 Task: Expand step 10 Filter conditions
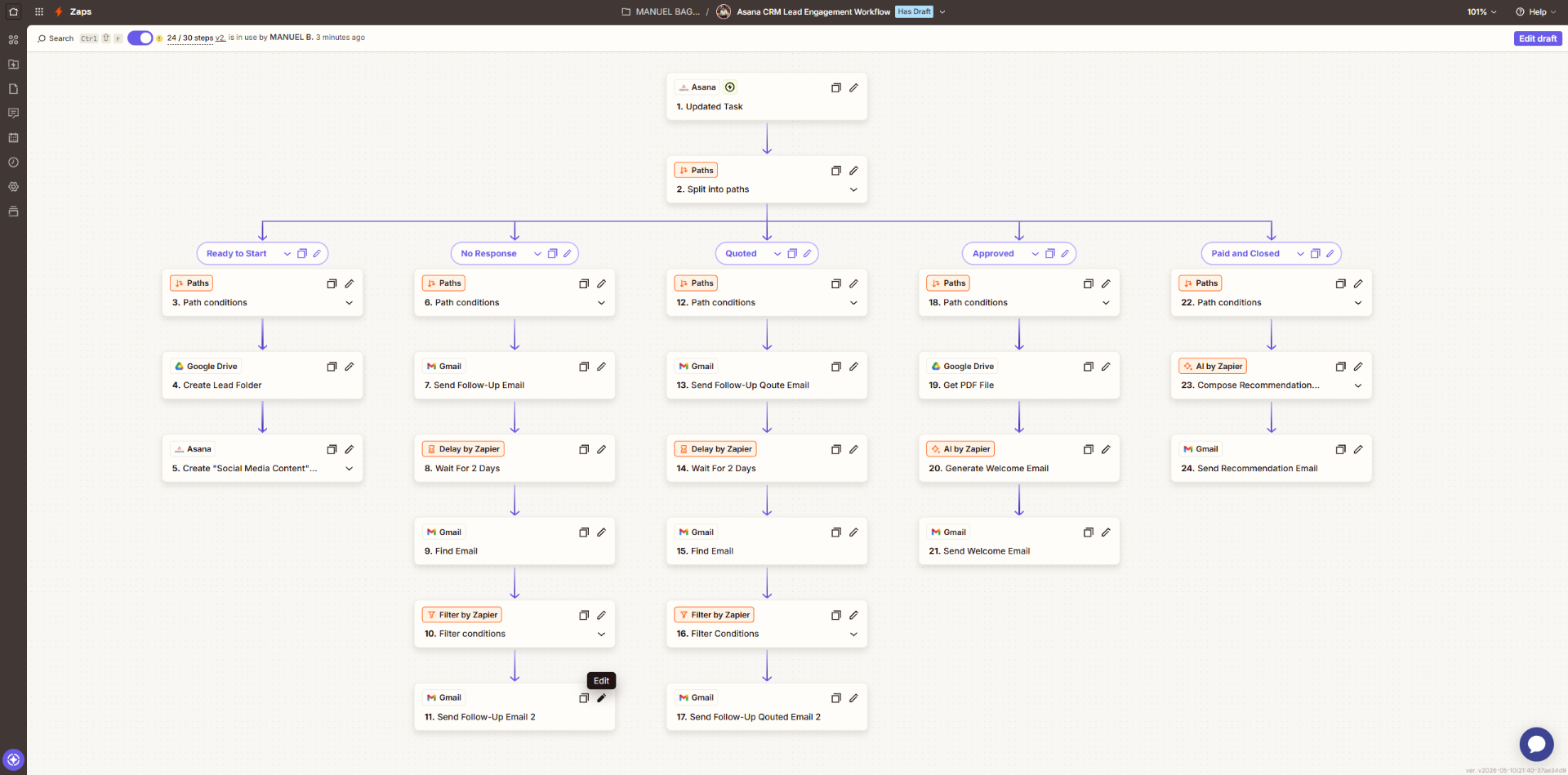(x=601, y=635)
